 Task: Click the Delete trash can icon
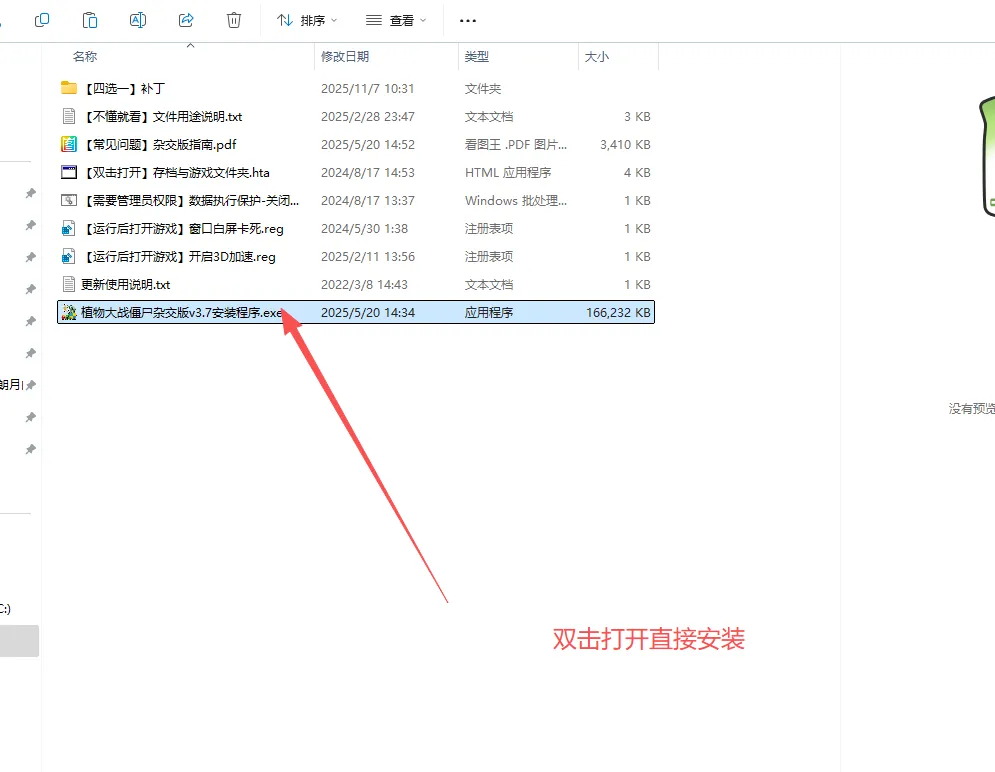coord(234,20)
